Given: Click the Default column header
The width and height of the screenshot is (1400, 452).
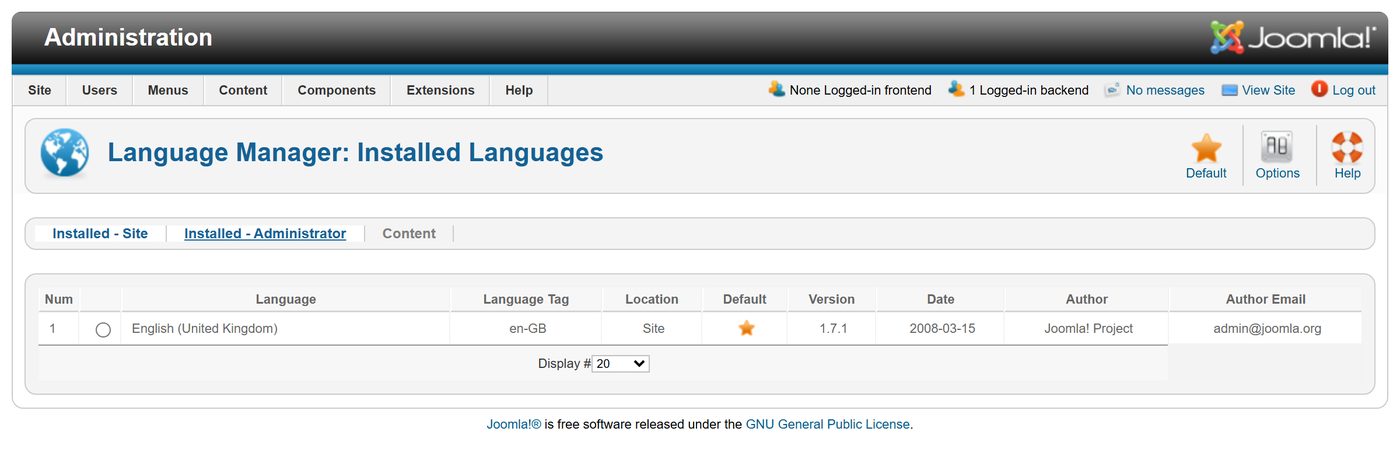Looking at the screenshot, I should [745, 299].
